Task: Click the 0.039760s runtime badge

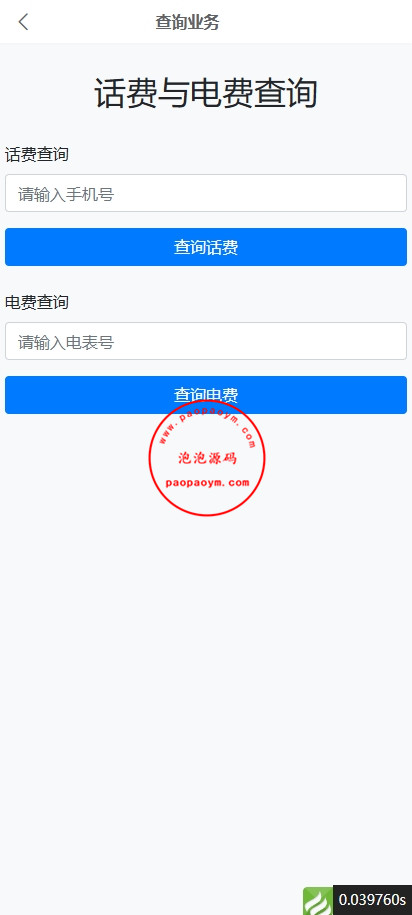Action: [372, 899]
